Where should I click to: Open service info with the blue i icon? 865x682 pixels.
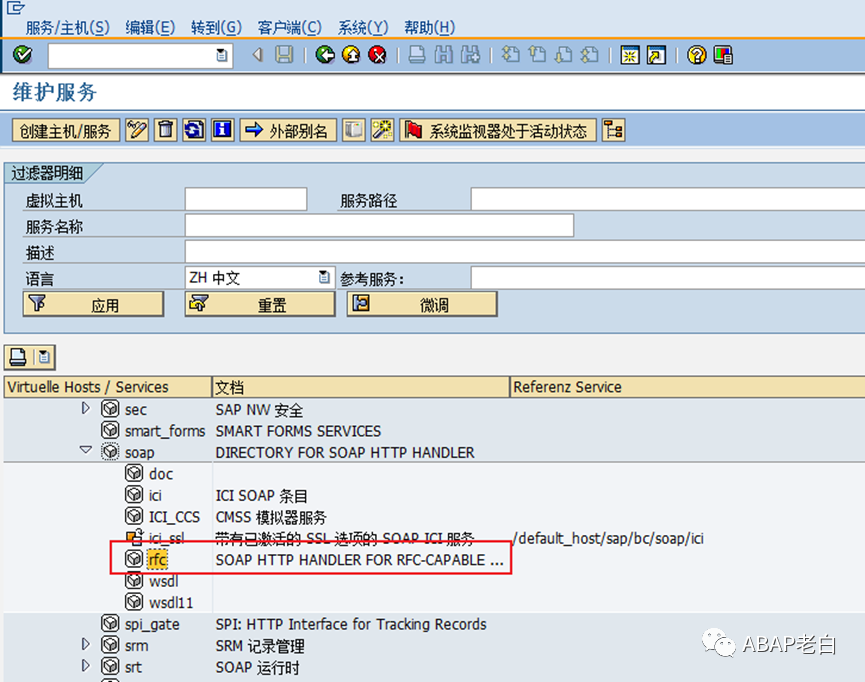221,130
